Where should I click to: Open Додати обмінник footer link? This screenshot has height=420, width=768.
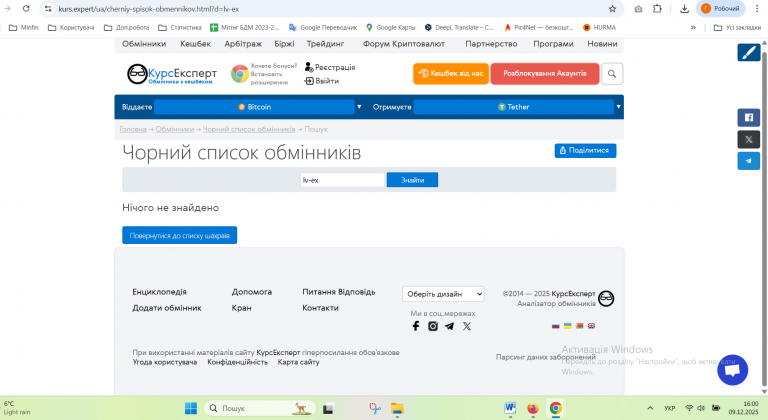pyautogui.click(x=167, y=308)
